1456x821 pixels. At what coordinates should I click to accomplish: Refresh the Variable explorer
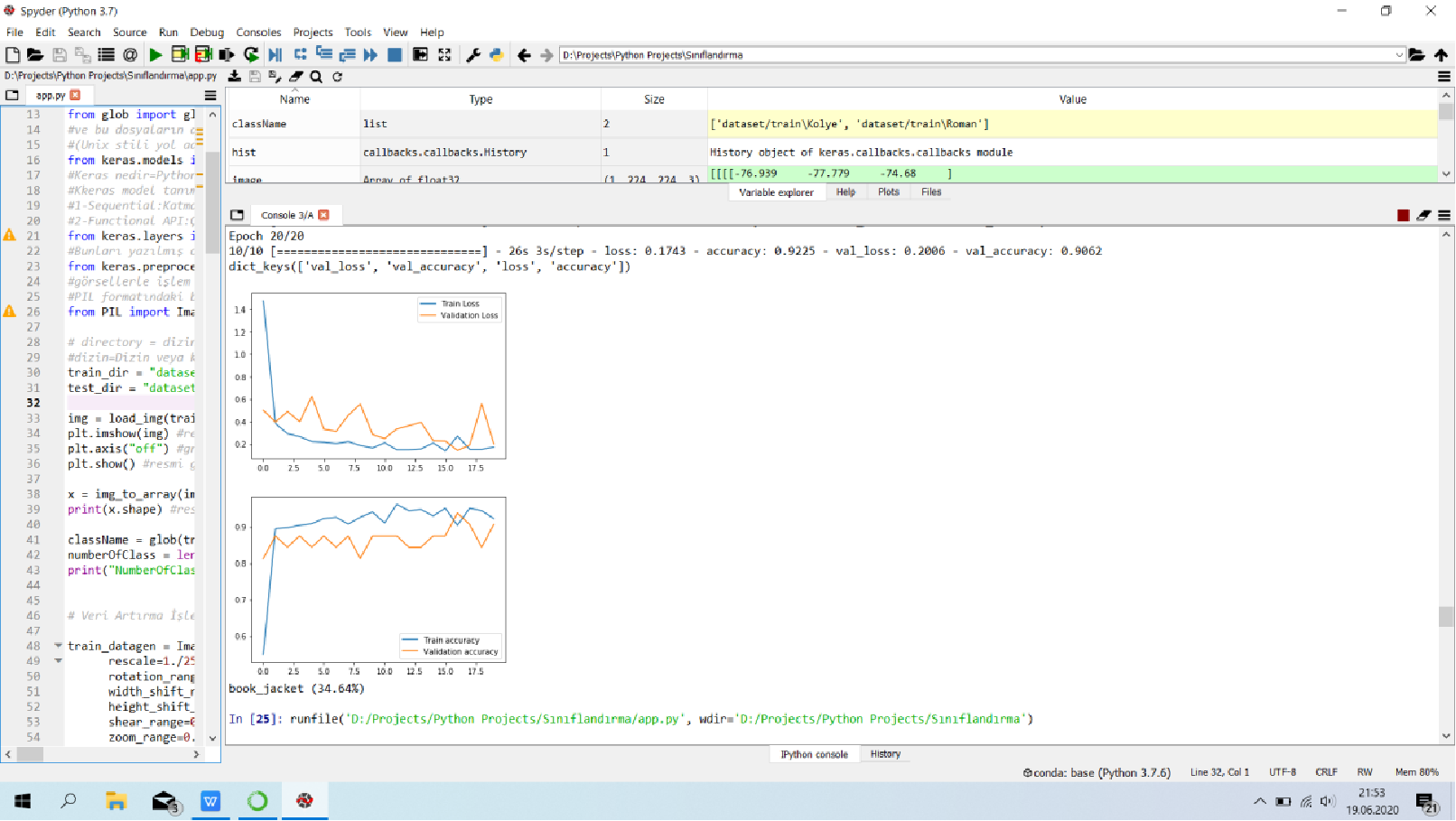point(337,77)
